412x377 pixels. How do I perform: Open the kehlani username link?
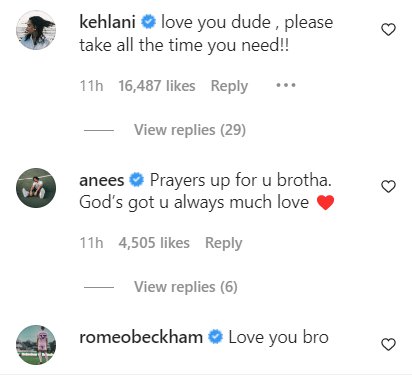point(107,22)
